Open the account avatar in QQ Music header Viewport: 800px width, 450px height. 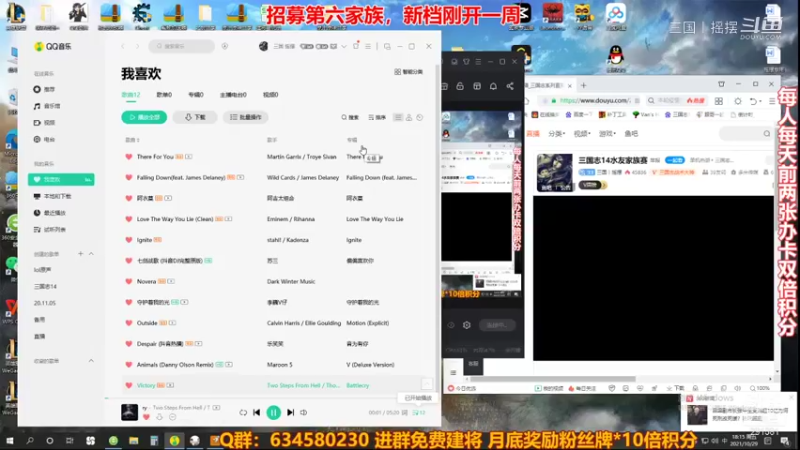pos(263,46)
